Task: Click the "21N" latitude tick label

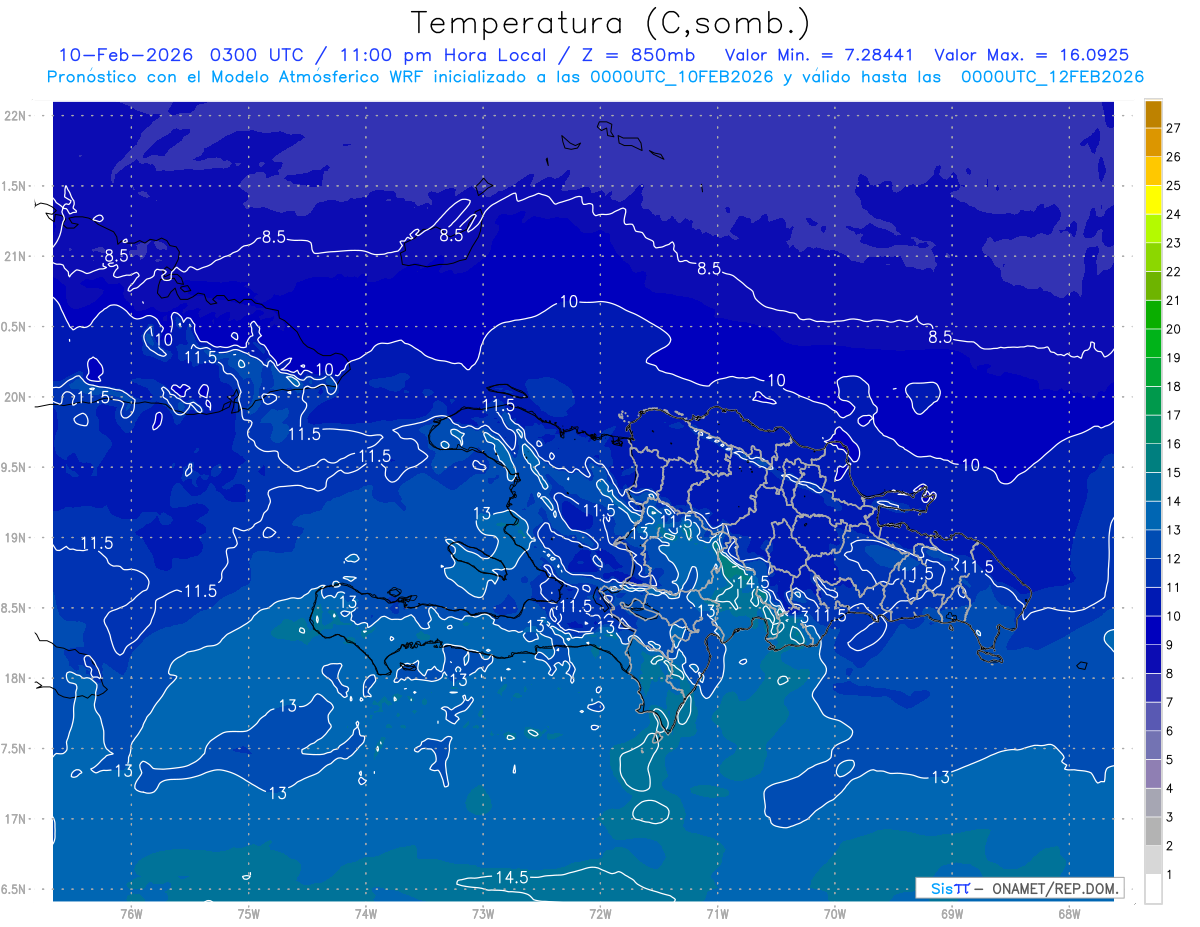Action: [16, 257]
